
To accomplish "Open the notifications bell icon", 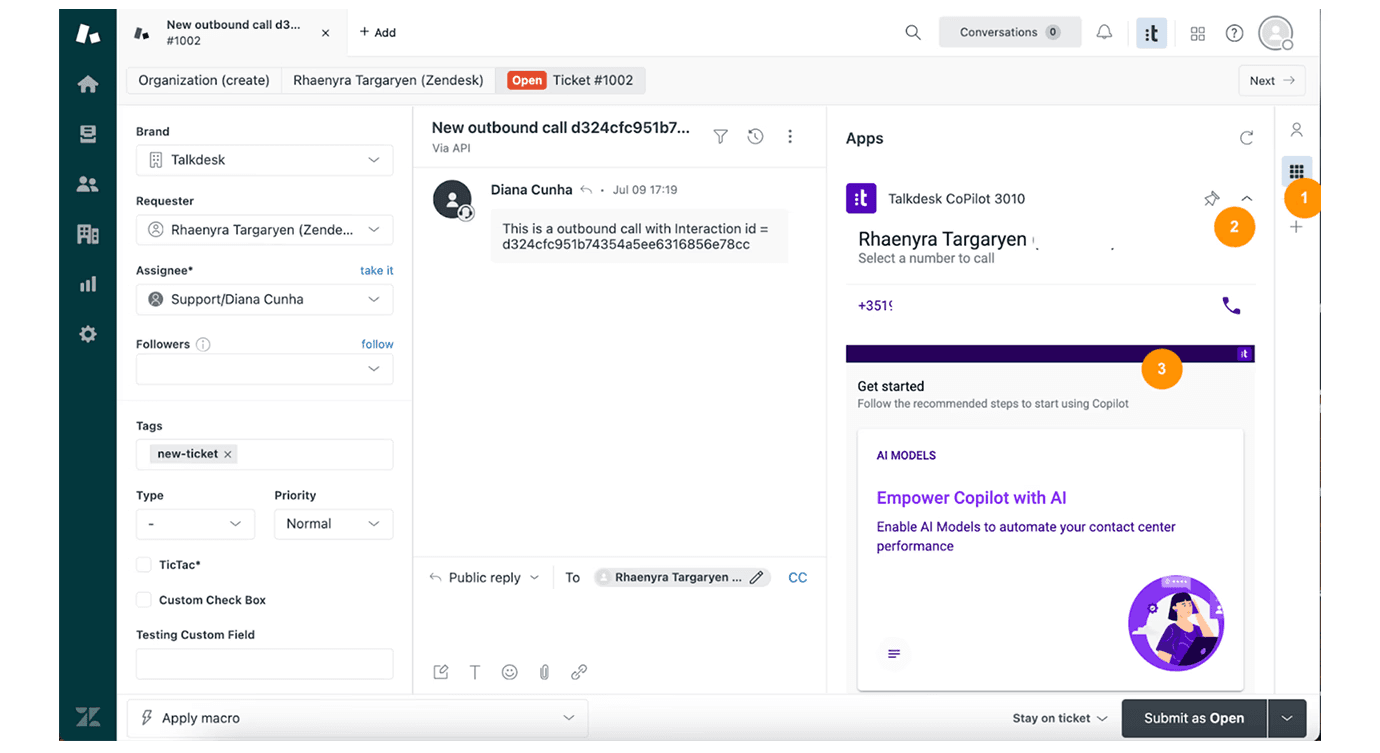I will coord(1104,32).
